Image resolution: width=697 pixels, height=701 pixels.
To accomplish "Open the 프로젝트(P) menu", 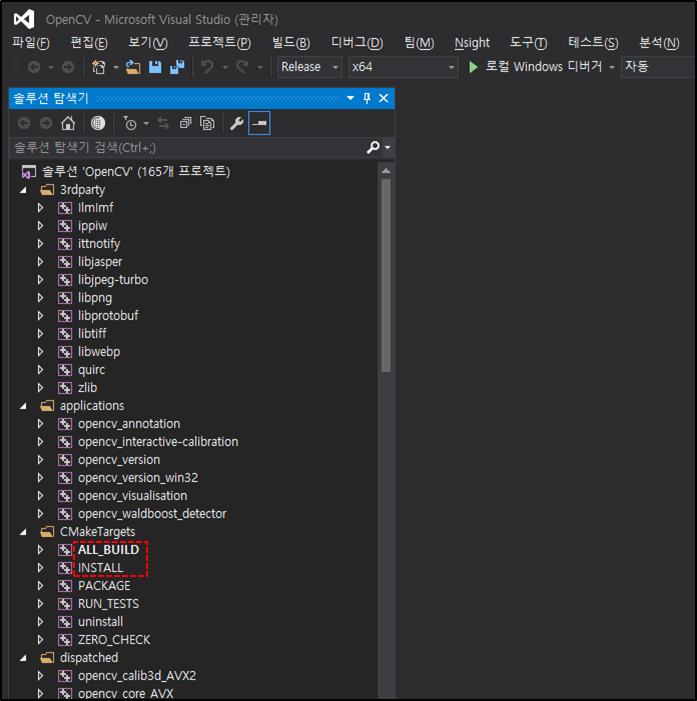I will [220, 43].
